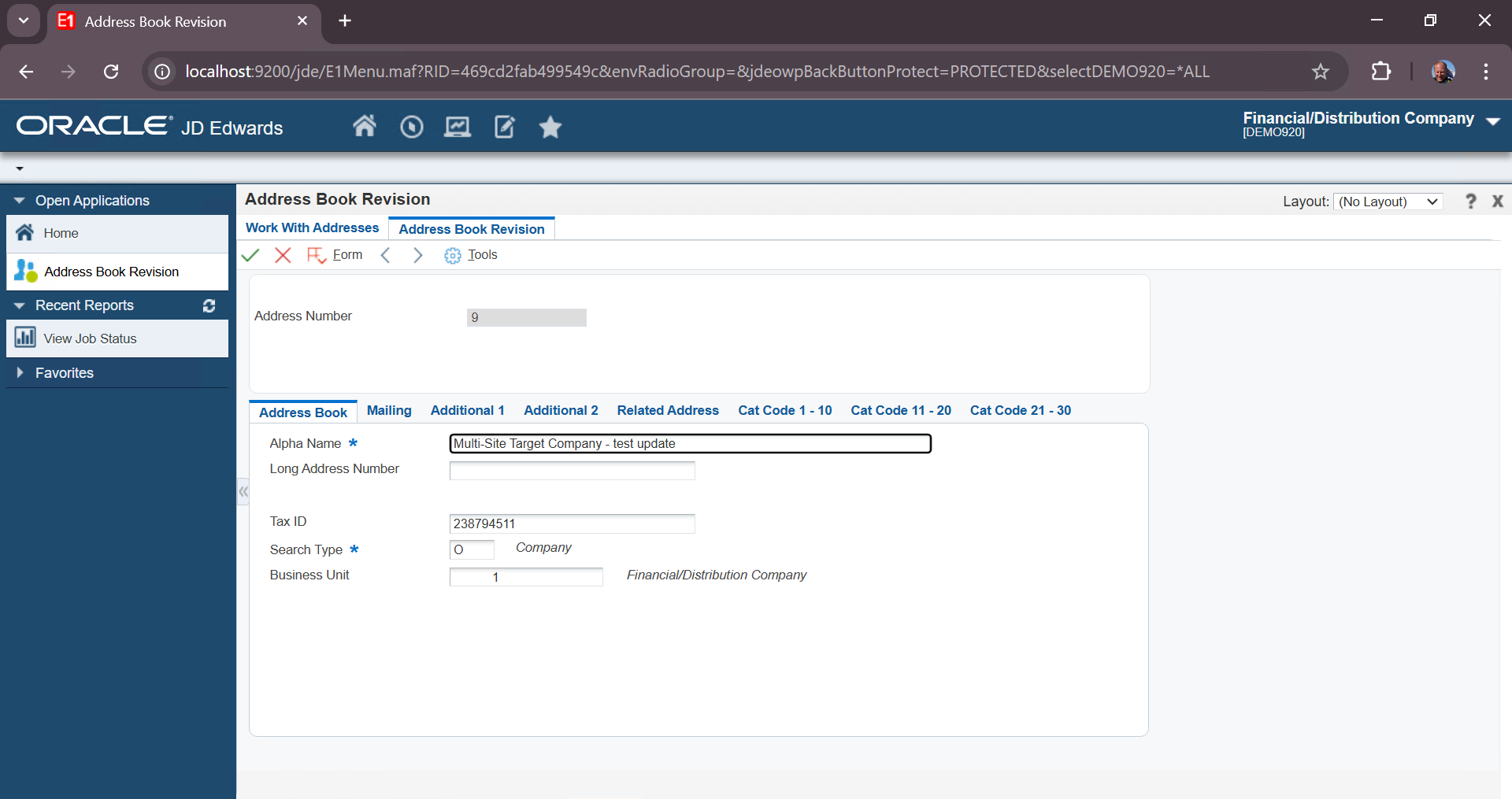1512x799 pixels.
Task: Open the Financial/Distribution Company environment dropdown
Action: pos(1492,121)
